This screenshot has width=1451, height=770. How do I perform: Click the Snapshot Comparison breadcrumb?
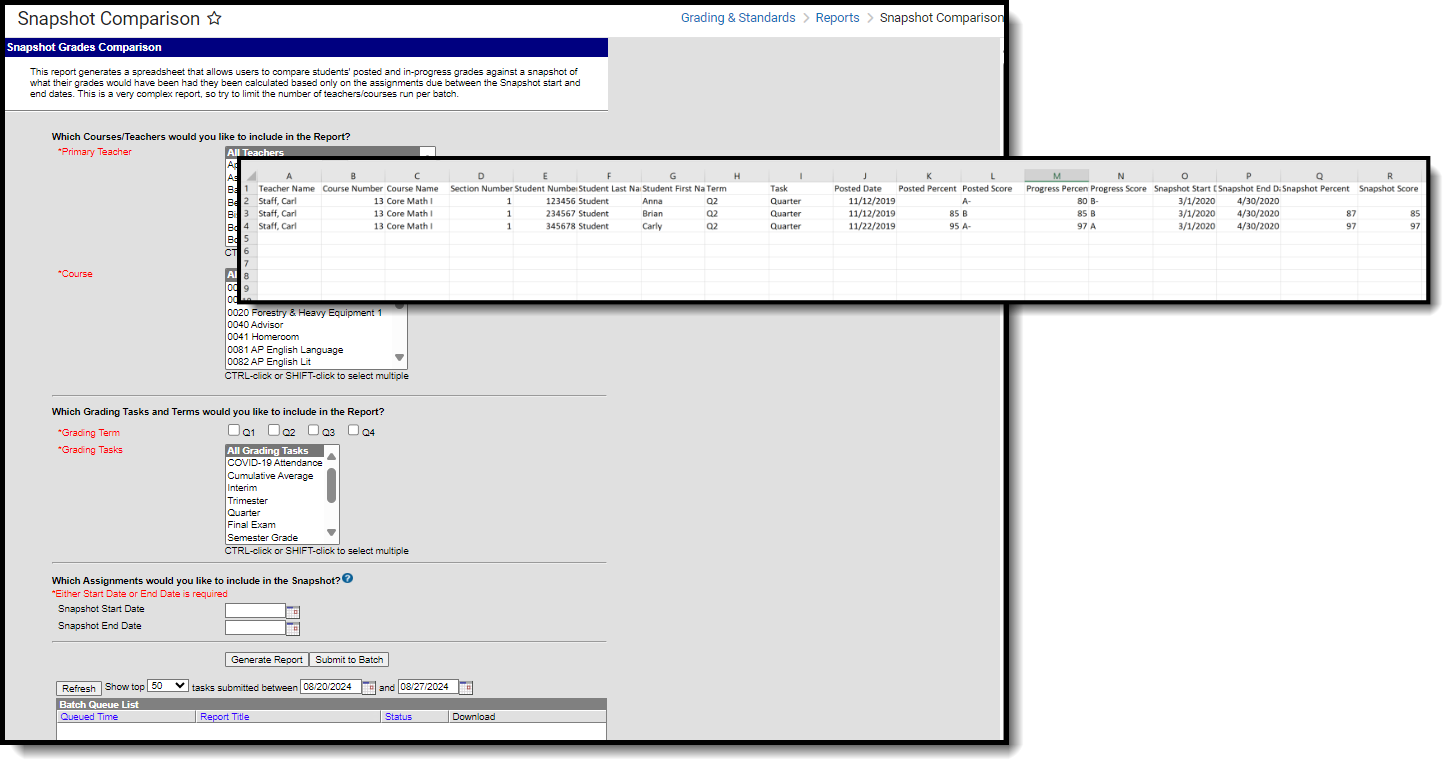click(x=941, y=18)
